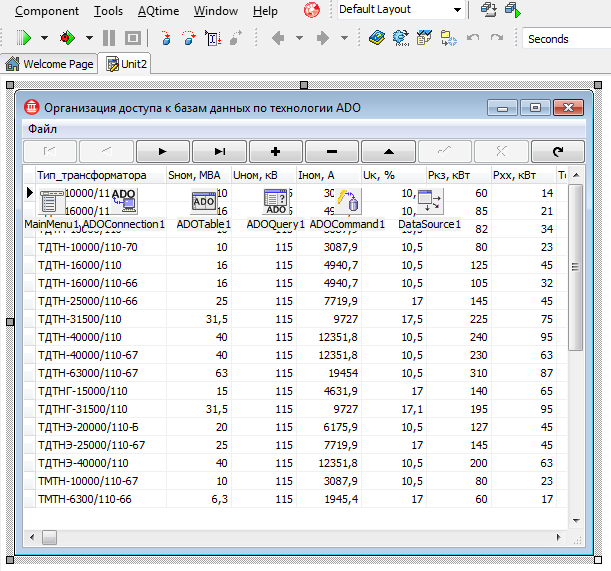611x571 pixels.
Task: Select the DataSource1 component icon
Action: 430,201
